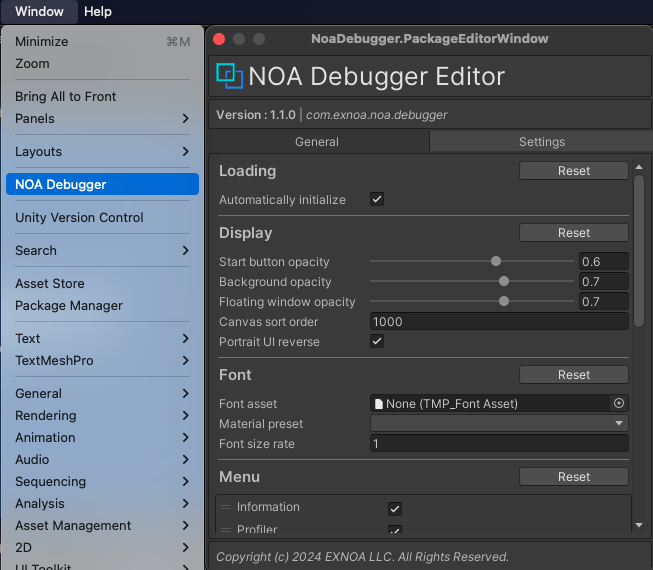
Task: Open the Font asset object picker
Action: (x=619, y=403)
